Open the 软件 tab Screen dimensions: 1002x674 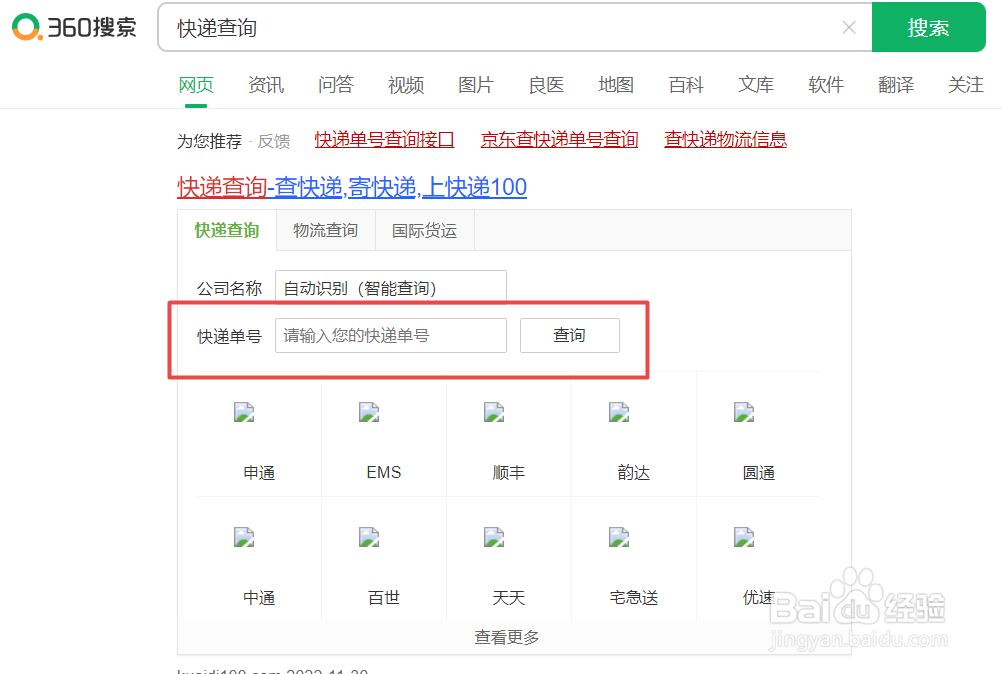point(826,84)
